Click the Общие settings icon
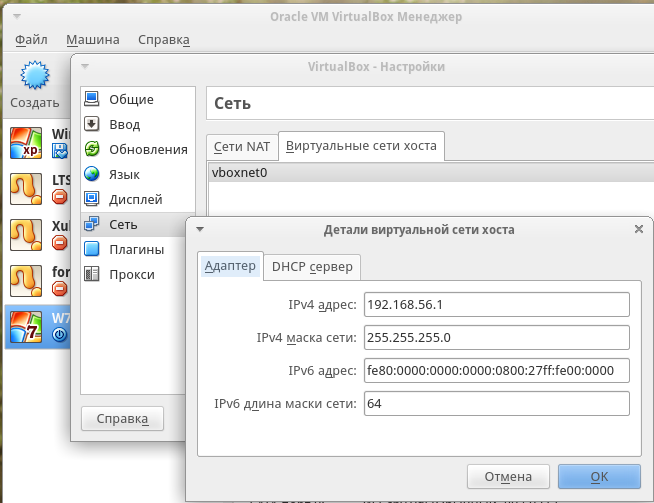 (92, 99)
